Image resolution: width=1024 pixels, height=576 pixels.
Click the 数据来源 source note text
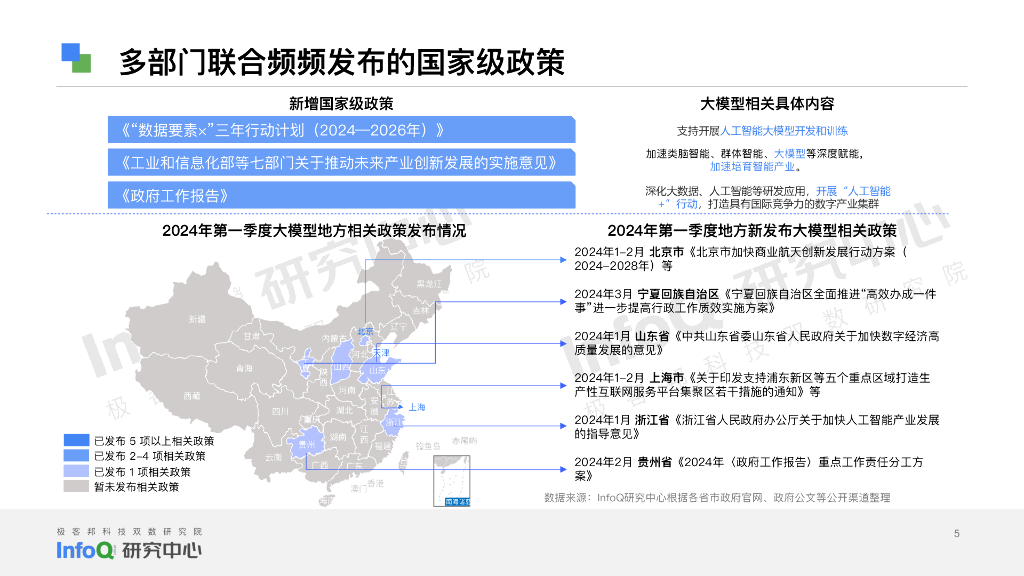[717, 498]
